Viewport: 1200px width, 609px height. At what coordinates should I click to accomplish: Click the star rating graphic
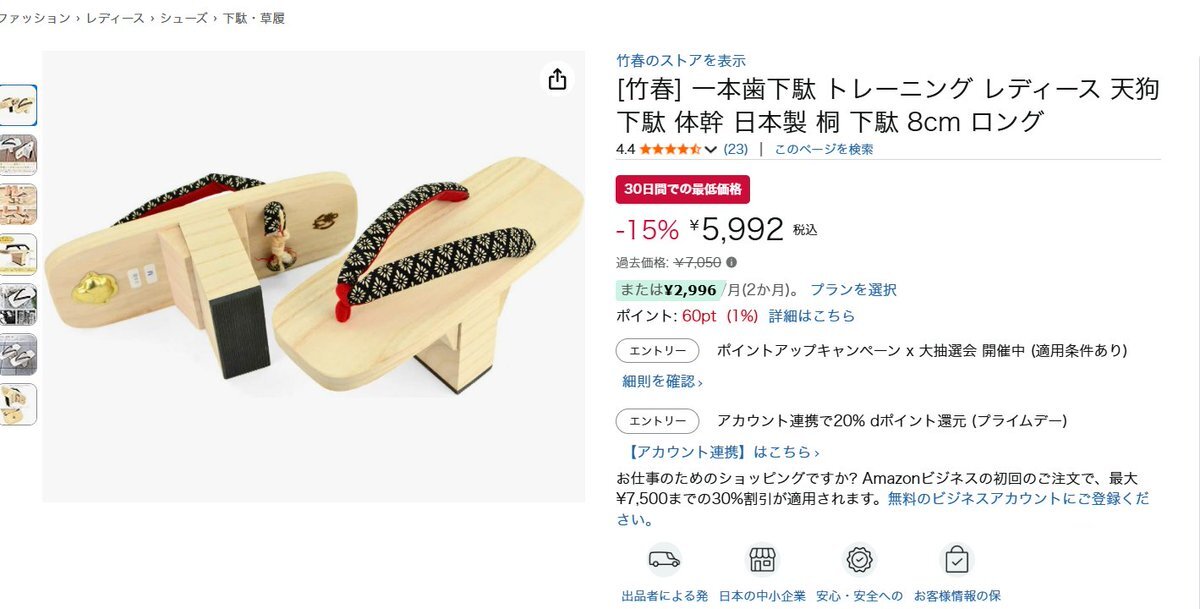[x=670, y=150]
